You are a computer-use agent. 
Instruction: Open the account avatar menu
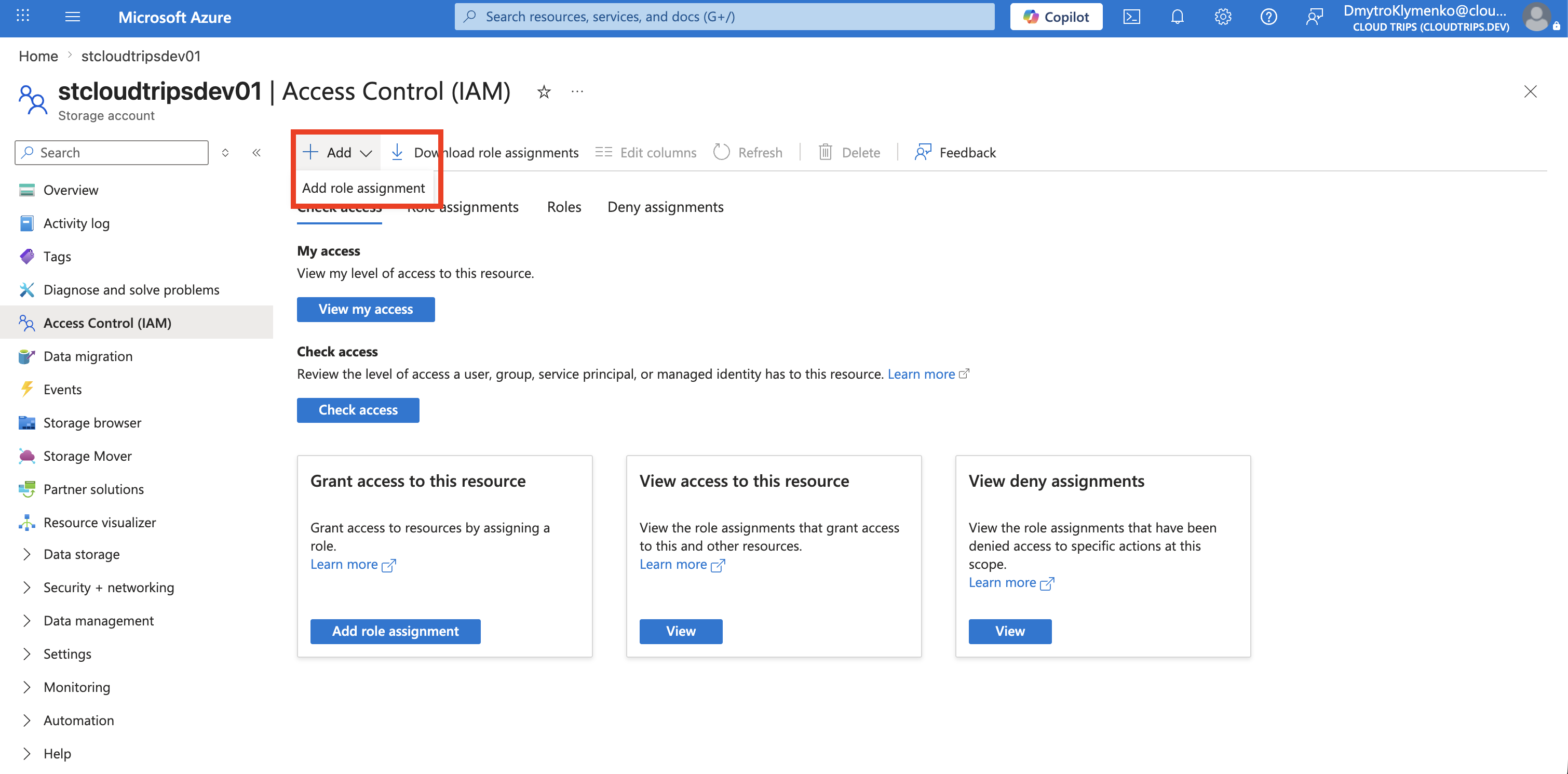point(1537,17)
